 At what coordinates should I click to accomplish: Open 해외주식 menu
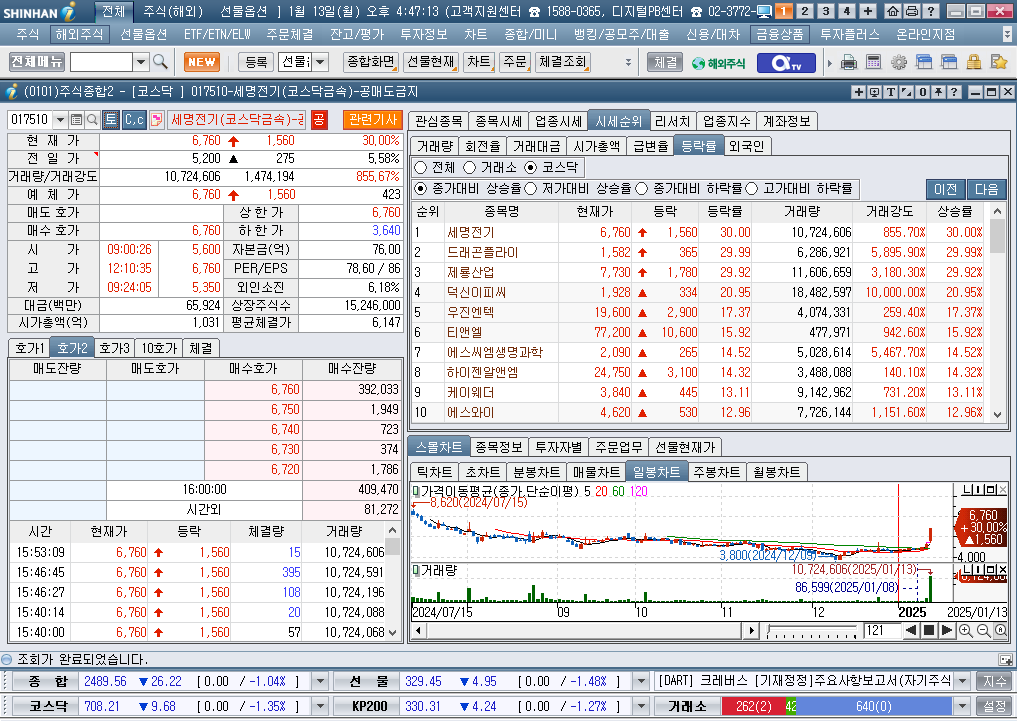(78, 34)
